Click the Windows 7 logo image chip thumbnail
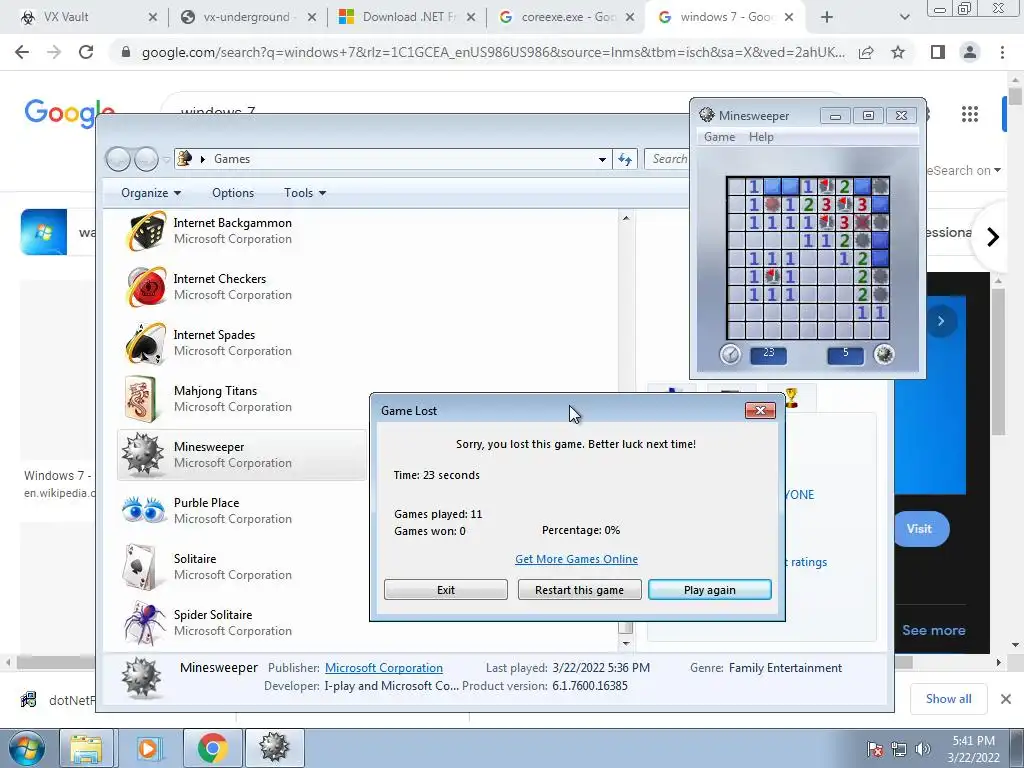 click(44, 232)
